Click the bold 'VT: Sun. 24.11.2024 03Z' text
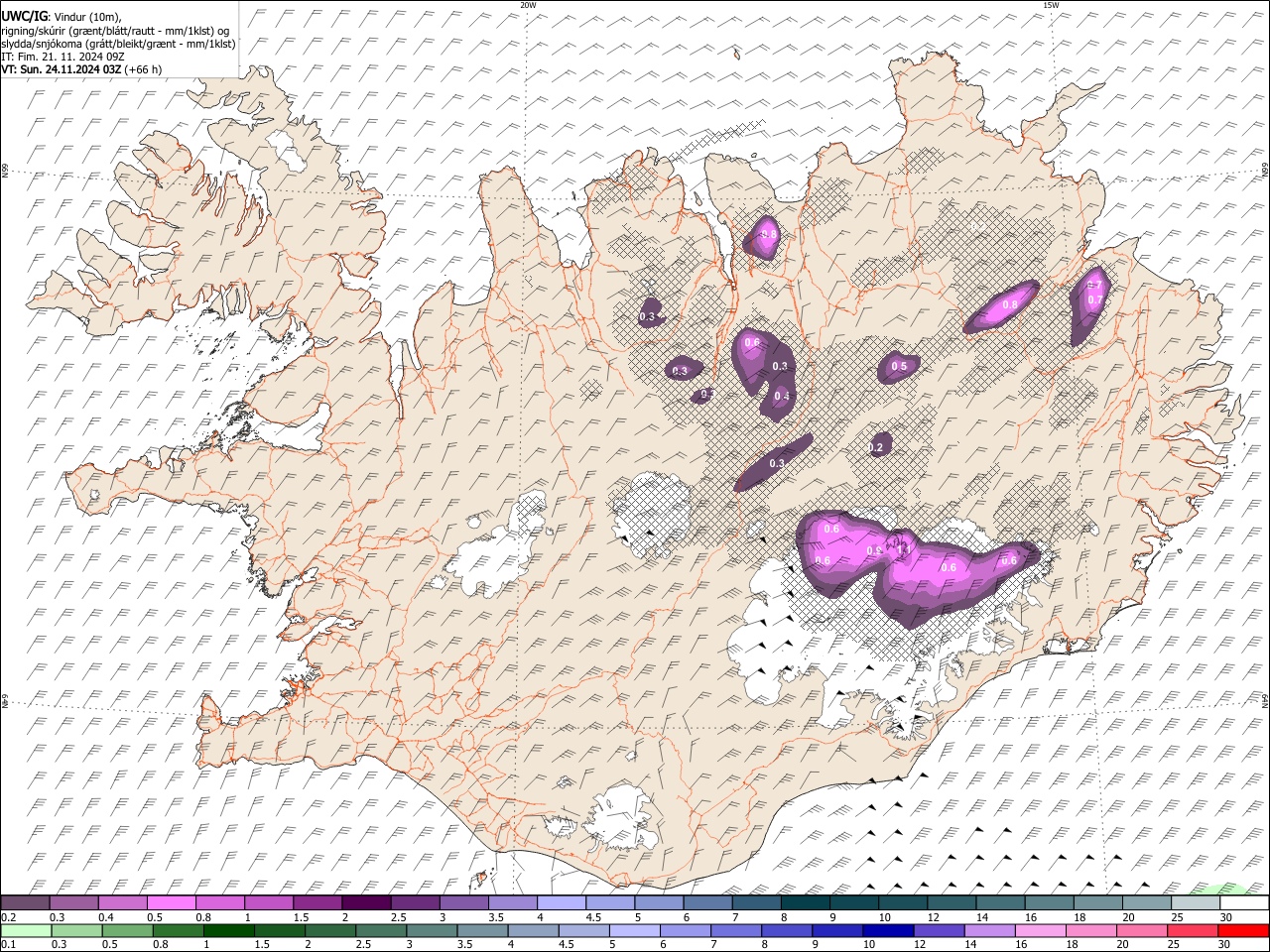This screenshot has height=952, width=1270. tap(62, 69)
